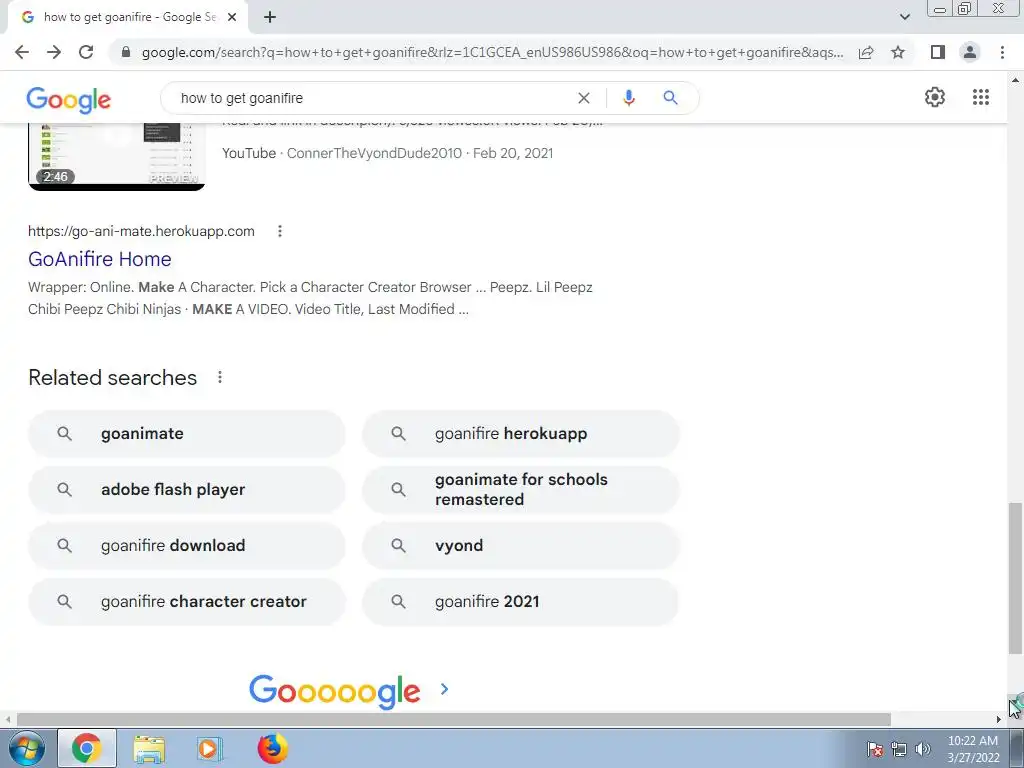Open Windows Explorer from taskbar
The image size is (1024, 768).
click(x=149, y=748)
